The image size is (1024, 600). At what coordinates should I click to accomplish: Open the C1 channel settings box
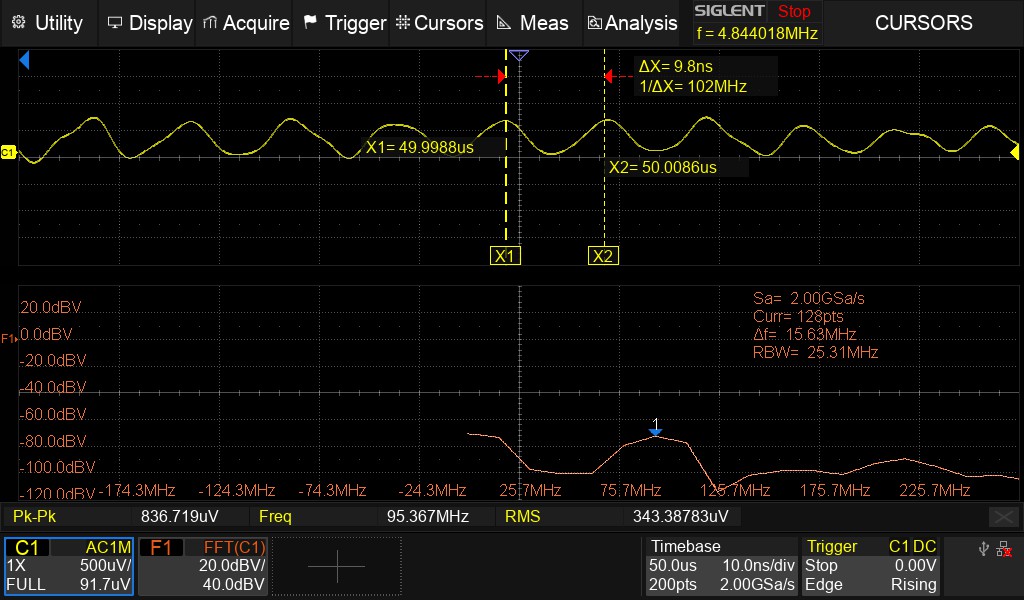point(69,566)
